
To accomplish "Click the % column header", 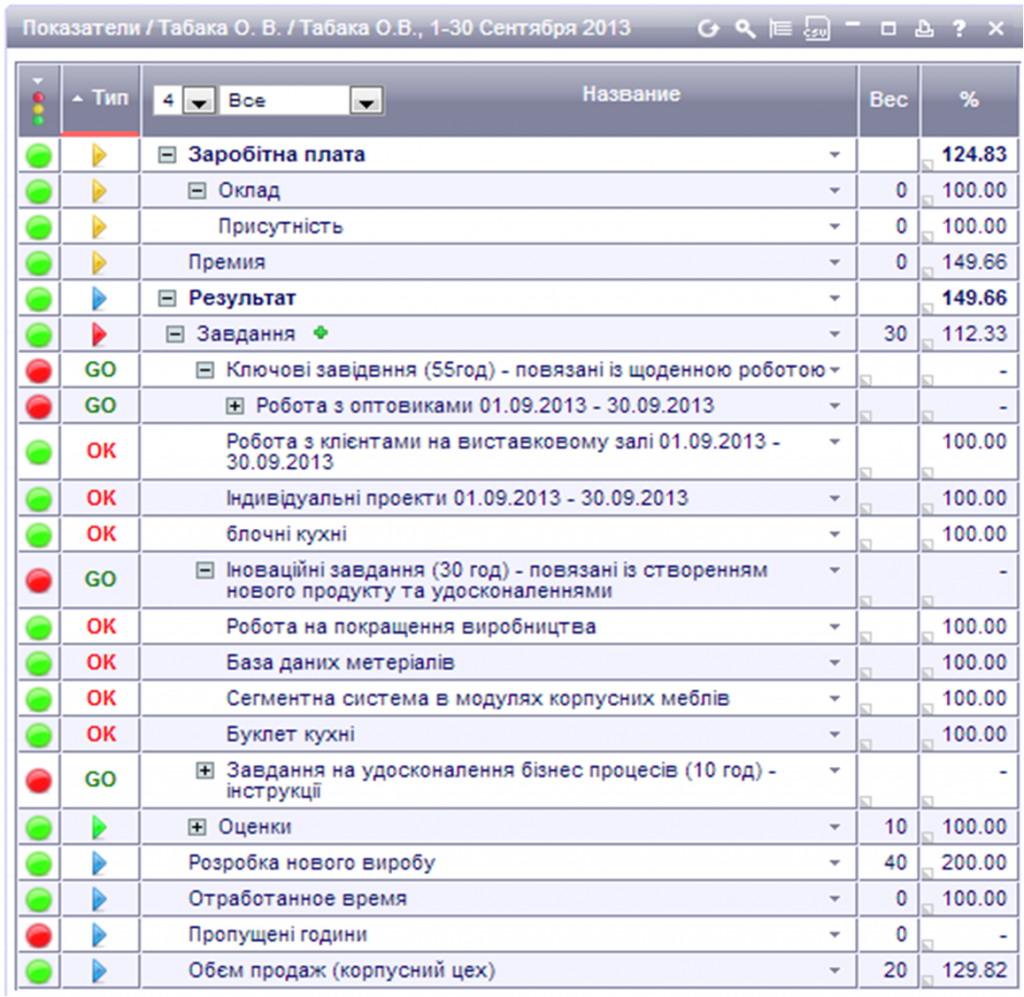I will click(x=969, y=99).
